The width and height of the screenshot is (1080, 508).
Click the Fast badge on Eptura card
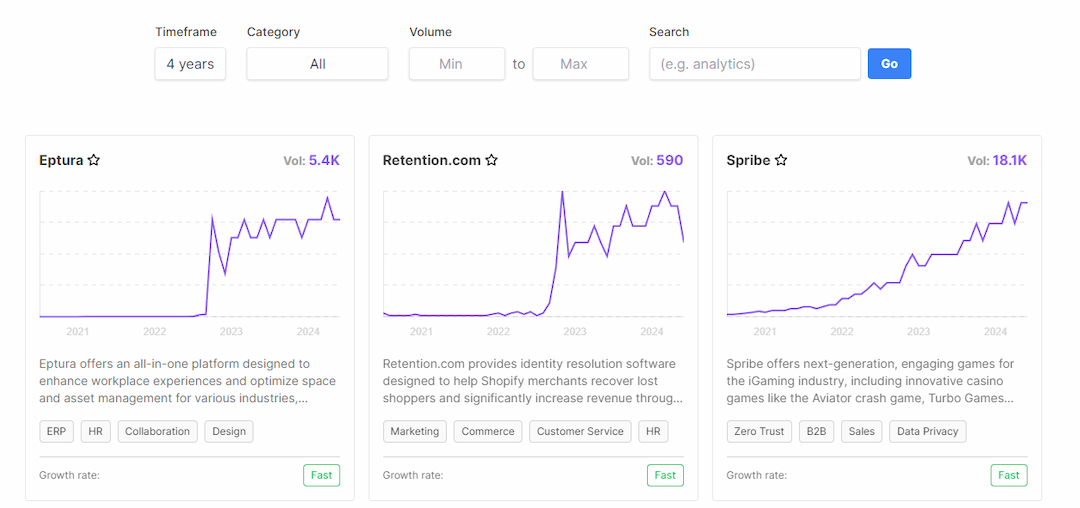click(322, 475)
